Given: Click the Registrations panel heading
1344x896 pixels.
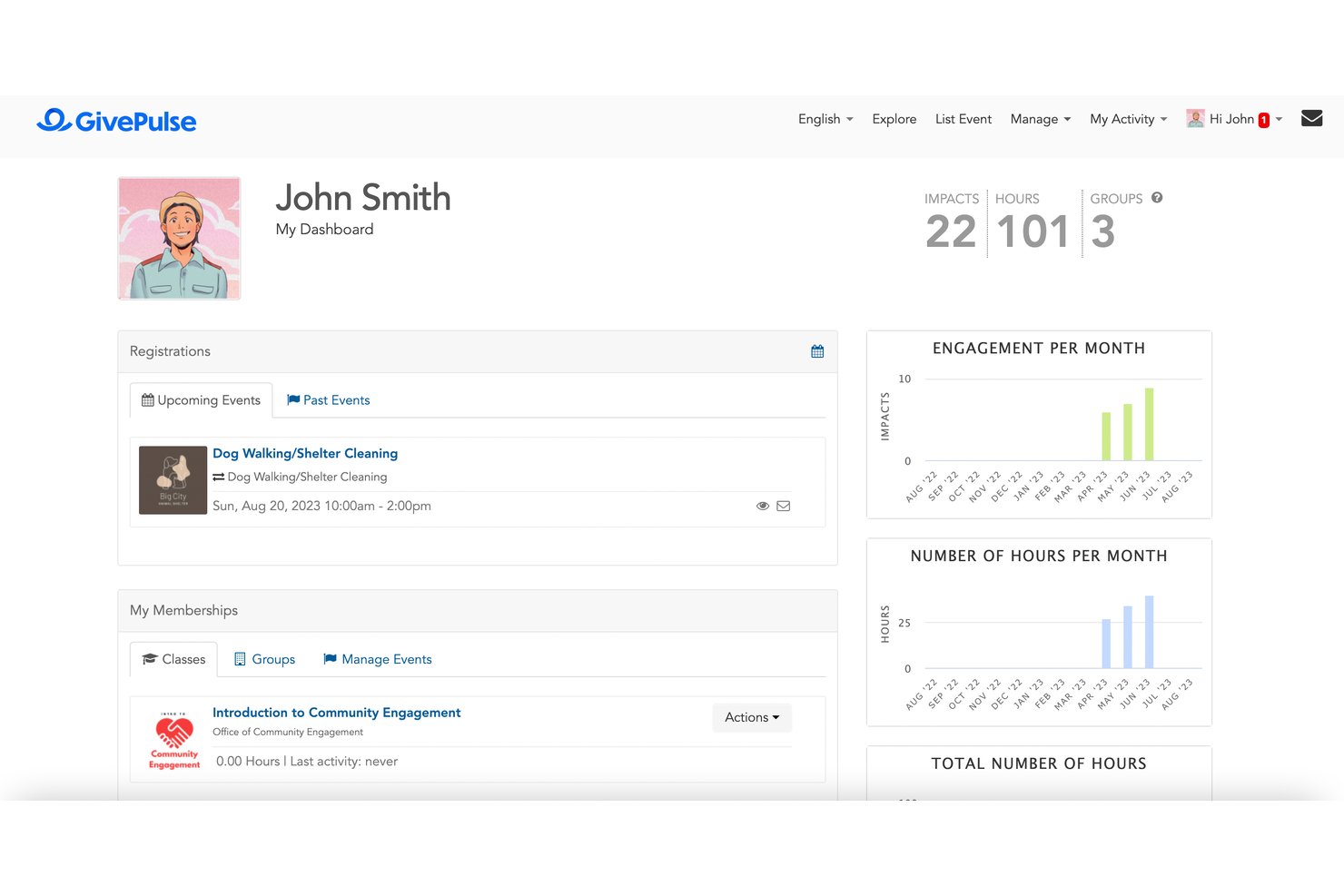Looking at the screenshot, I should pos(170,351).
